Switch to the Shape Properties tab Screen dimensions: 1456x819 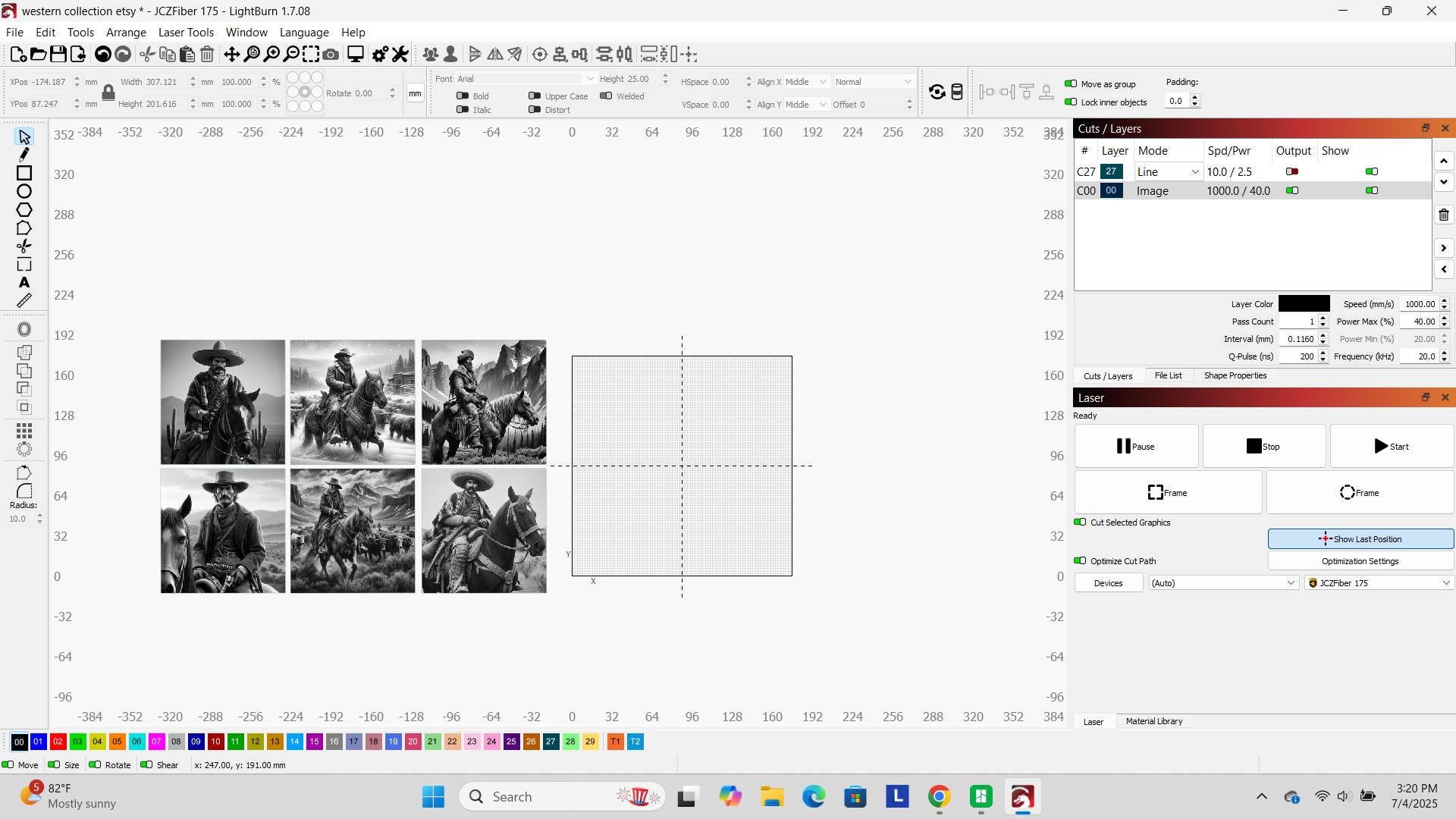pos(1235,375)
